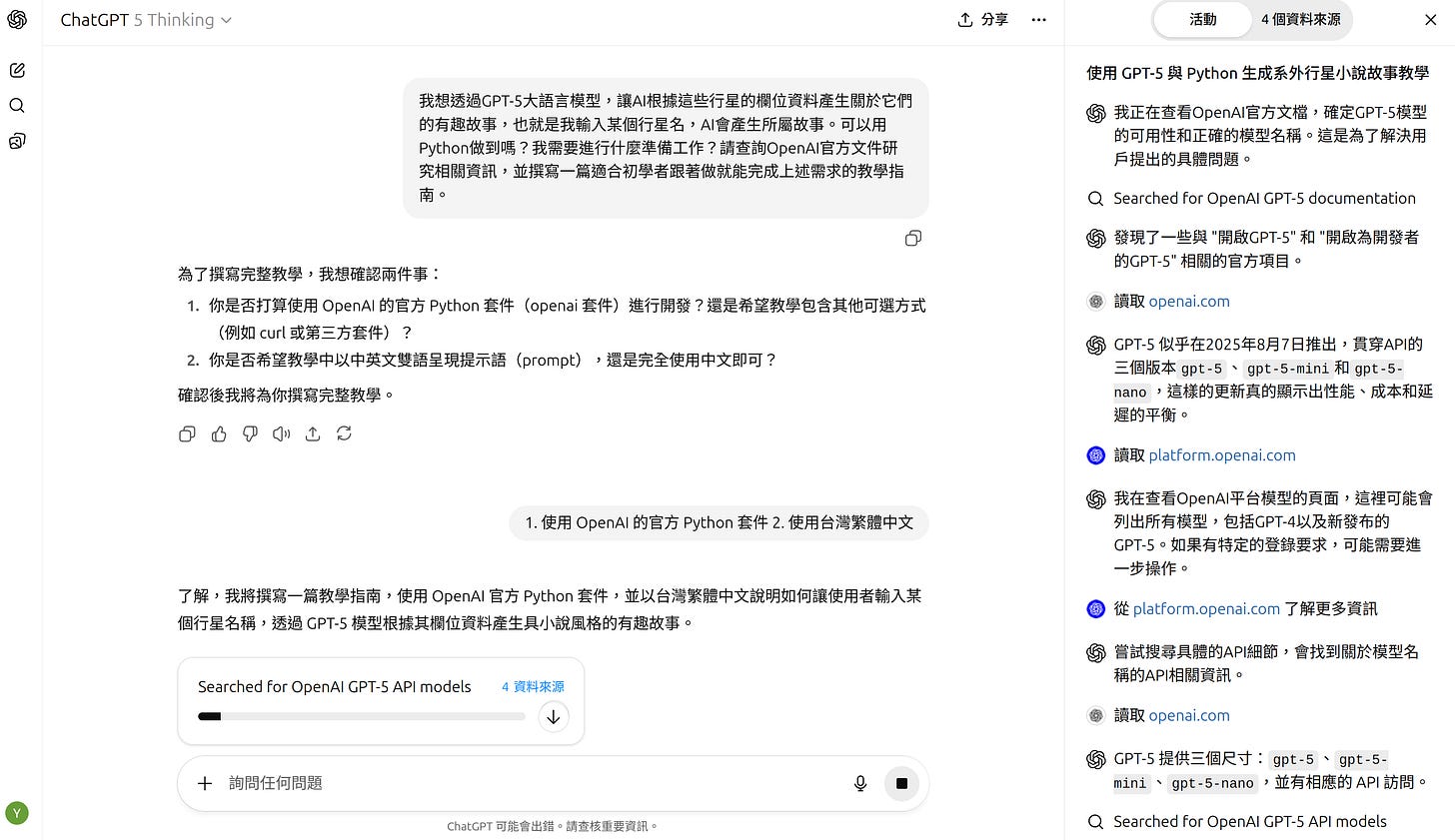Image resolution: width=1455 pixels, height=840 pixels.
Task: Stop generating with the stop button
Action: 901,783
